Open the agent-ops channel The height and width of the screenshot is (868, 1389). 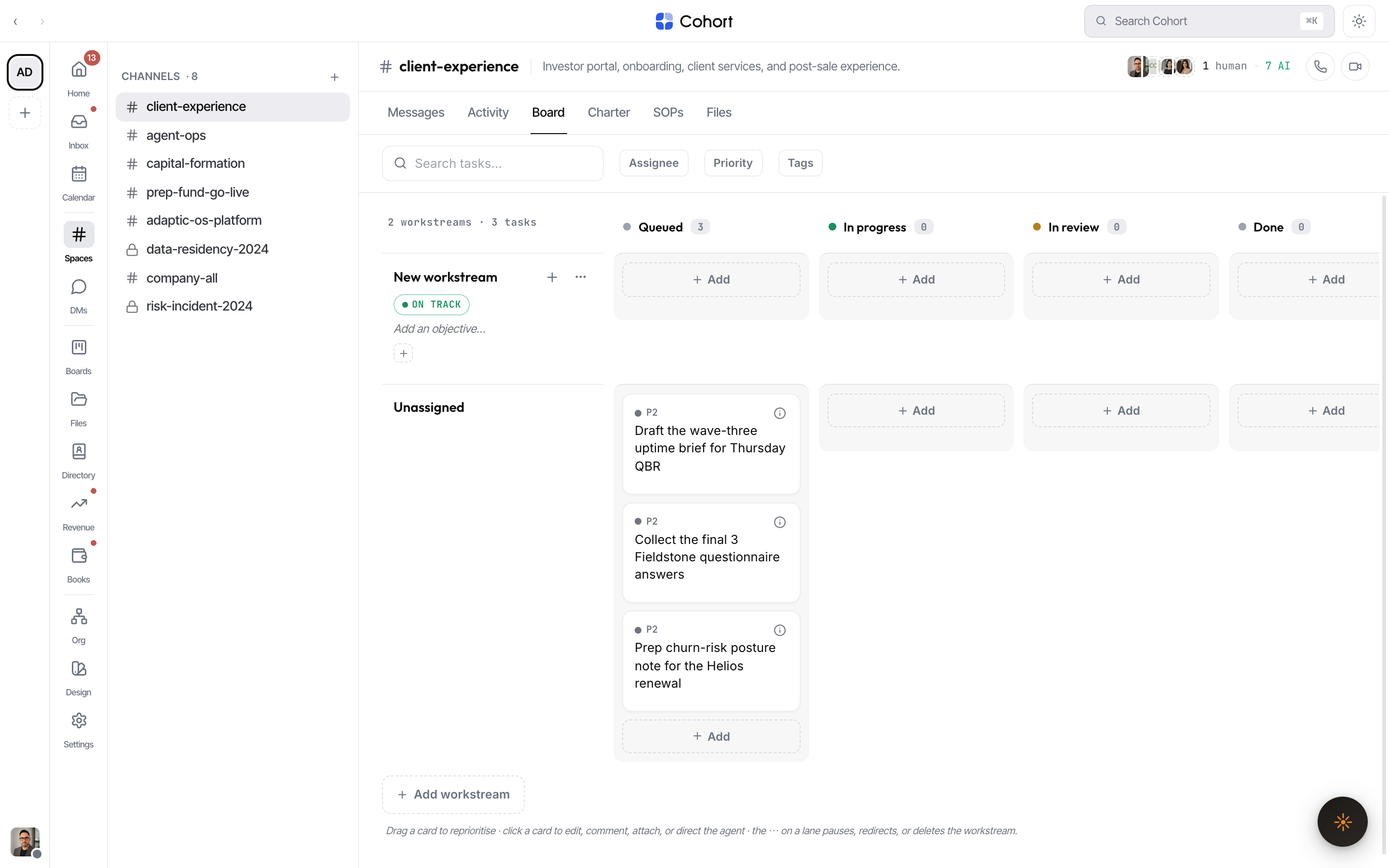click(232, 136)
